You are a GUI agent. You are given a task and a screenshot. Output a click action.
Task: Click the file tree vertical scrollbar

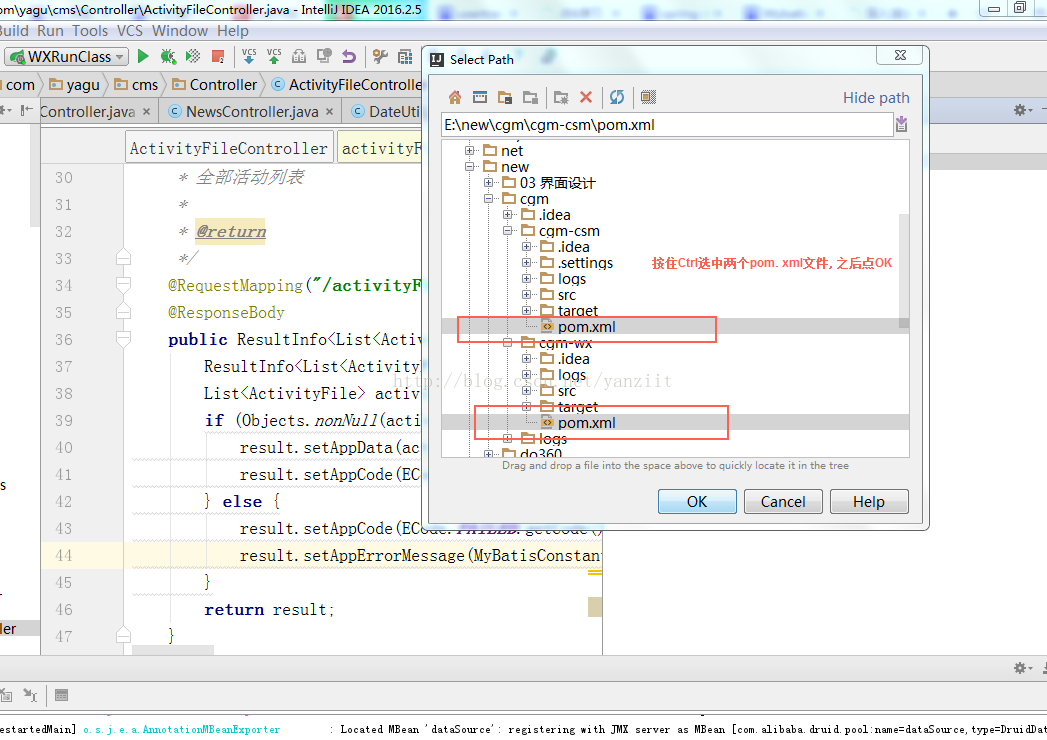pyautogui.click(x=903, y=270)
